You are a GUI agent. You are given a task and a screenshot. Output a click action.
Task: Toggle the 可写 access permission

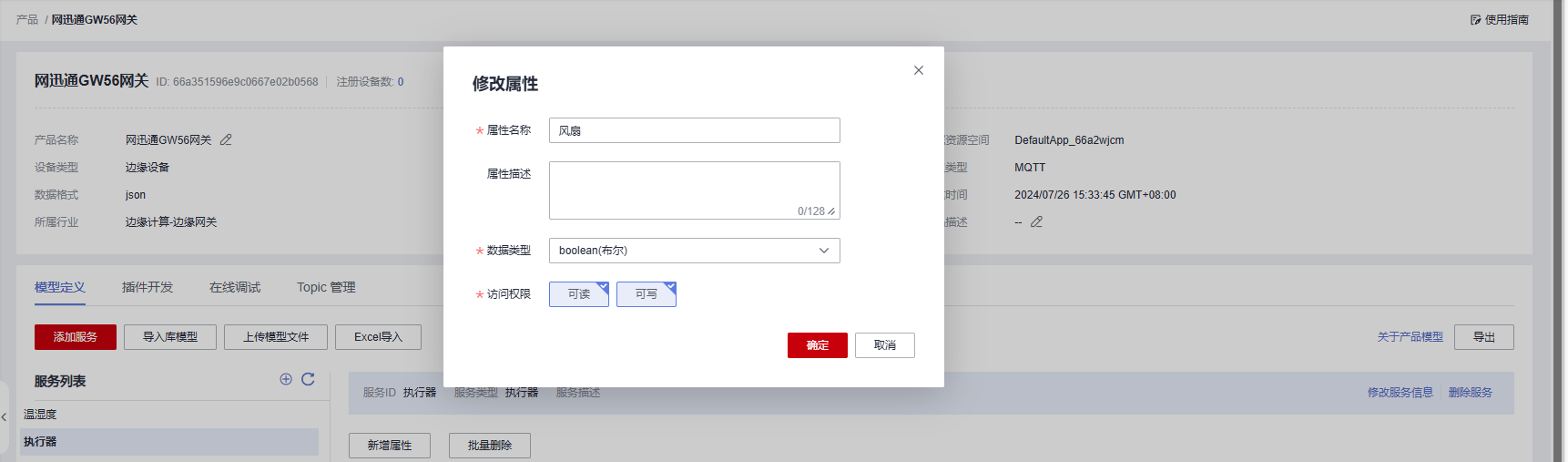point(646,294)
